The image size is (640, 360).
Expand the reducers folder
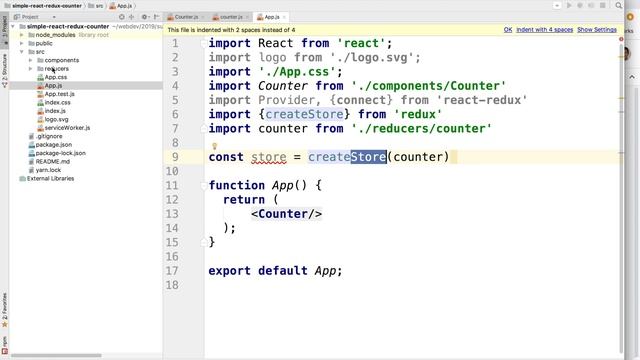point(30,69)
